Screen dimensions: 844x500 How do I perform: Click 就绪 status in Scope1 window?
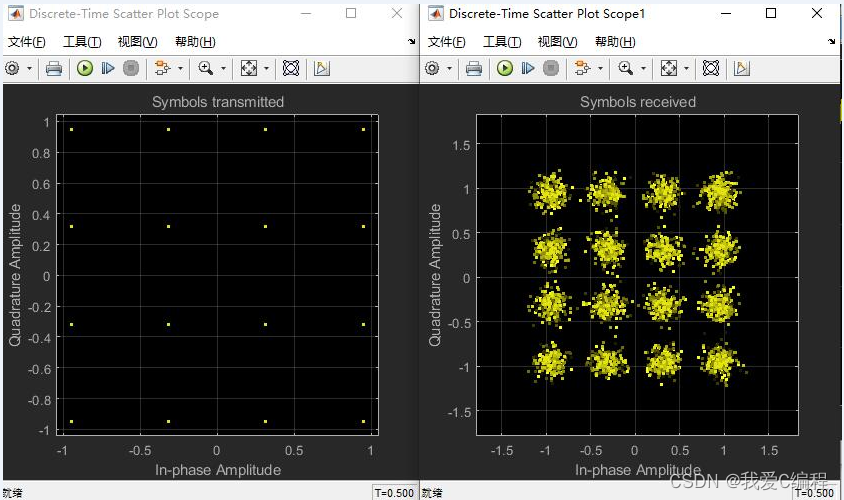pos(432,493)
